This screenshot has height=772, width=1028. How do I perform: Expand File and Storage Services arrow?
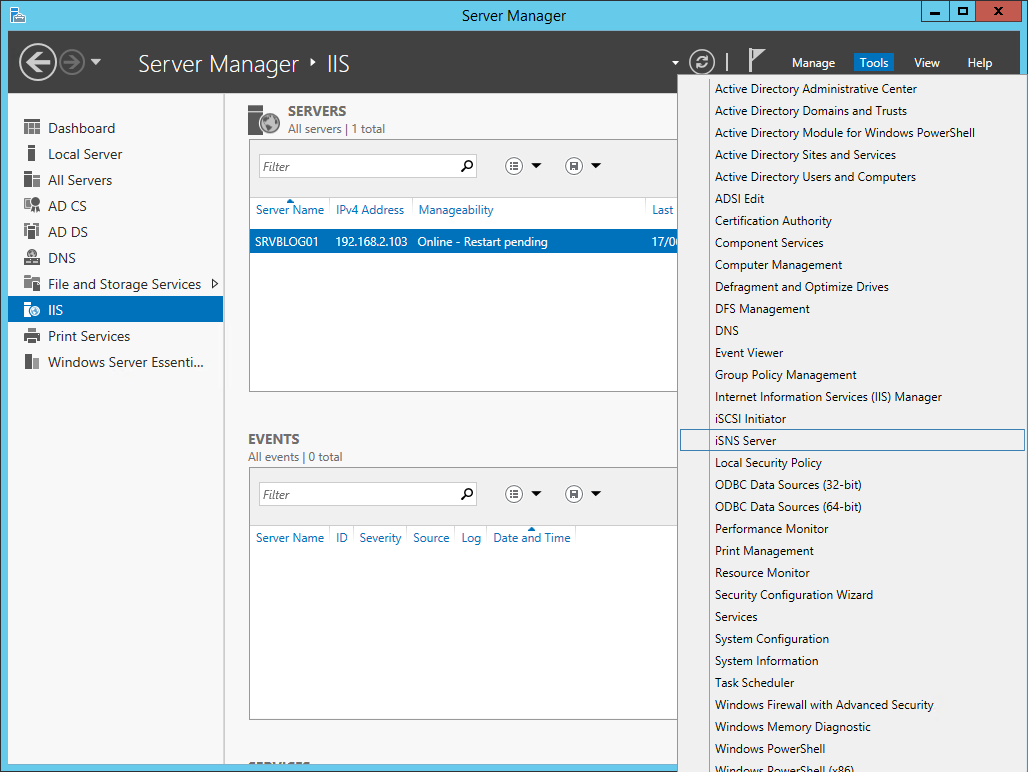pyautogui.click(x=214, y=284)
